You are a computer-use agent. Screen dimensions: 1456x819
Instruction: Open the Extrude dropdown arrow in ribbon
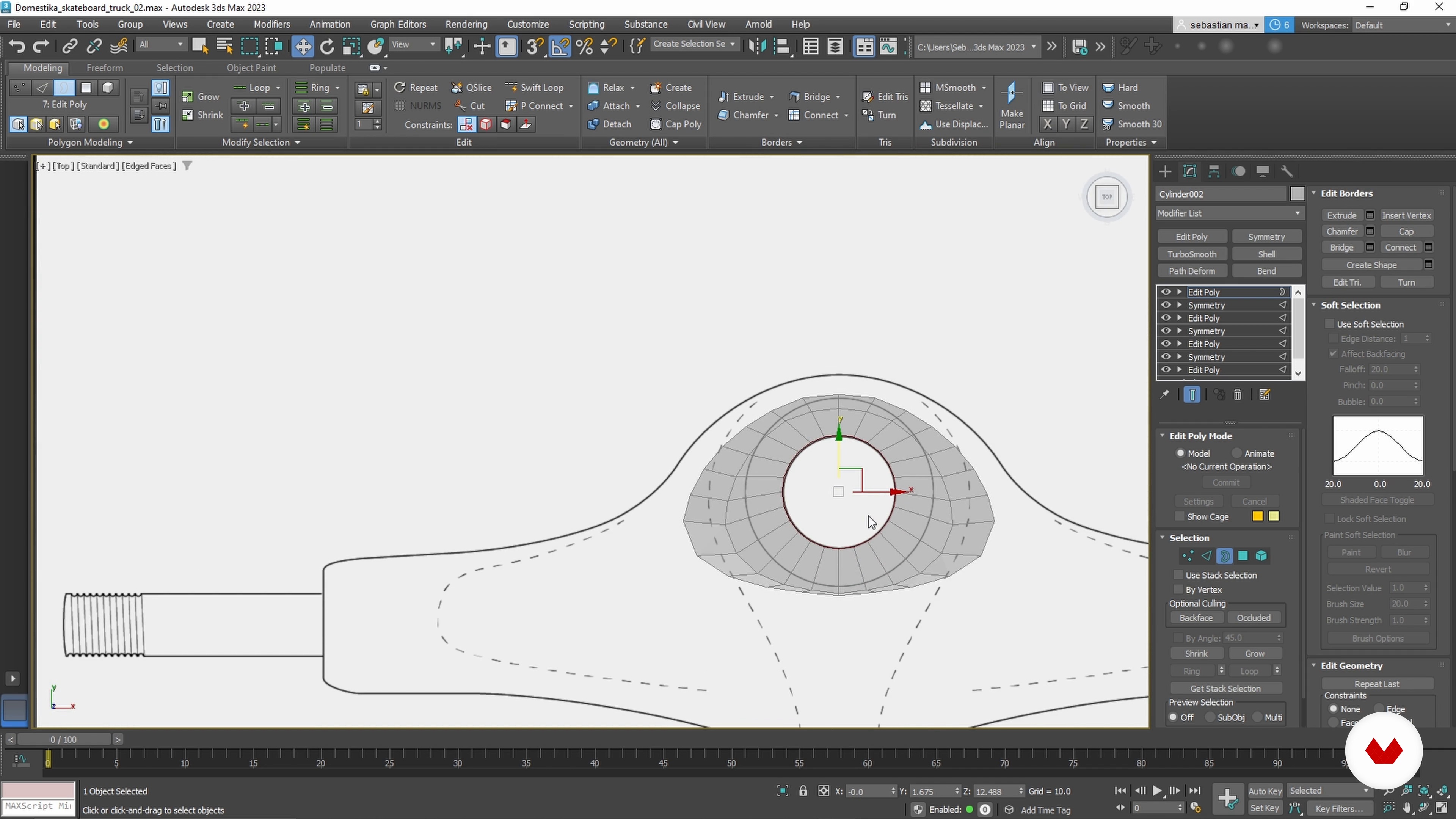(772, 97)
